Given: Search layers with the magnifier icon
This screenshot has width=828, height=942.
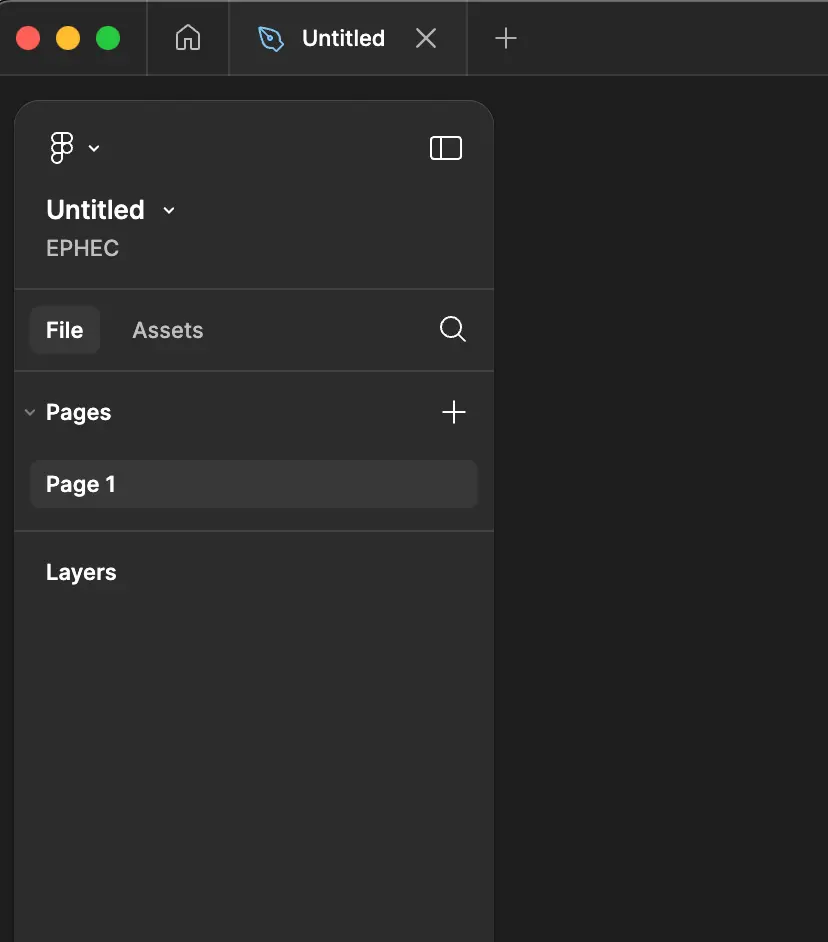Looking at the screenshot, I should pyautogui.click(x=453, y=330).
